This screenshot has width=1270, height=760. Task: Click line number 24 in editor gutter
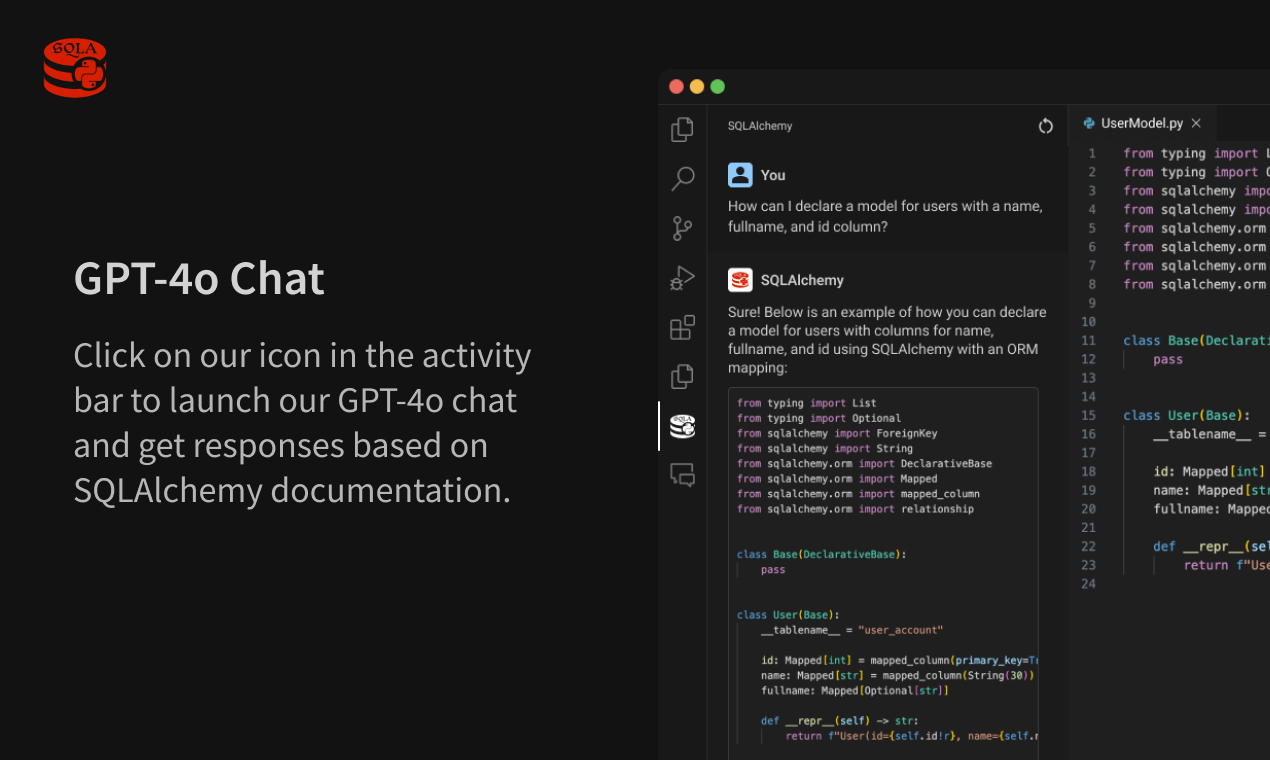[x=1089, y=583]
